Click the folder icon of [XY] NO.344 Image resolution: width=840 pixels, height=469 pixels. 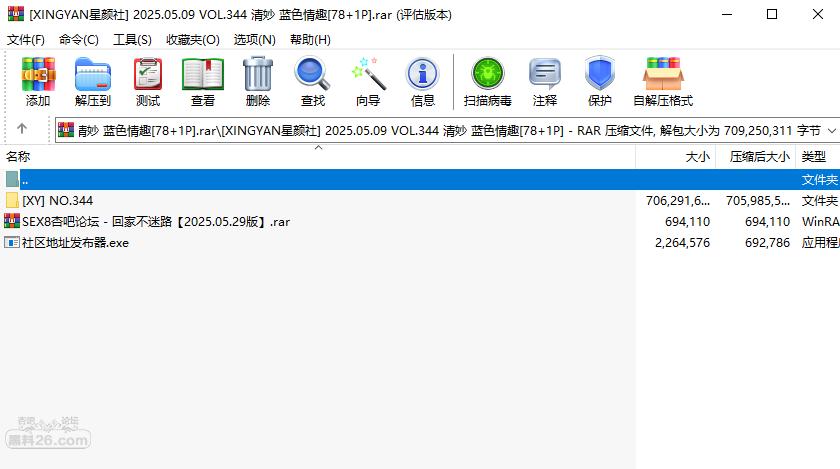coord(12,200)
